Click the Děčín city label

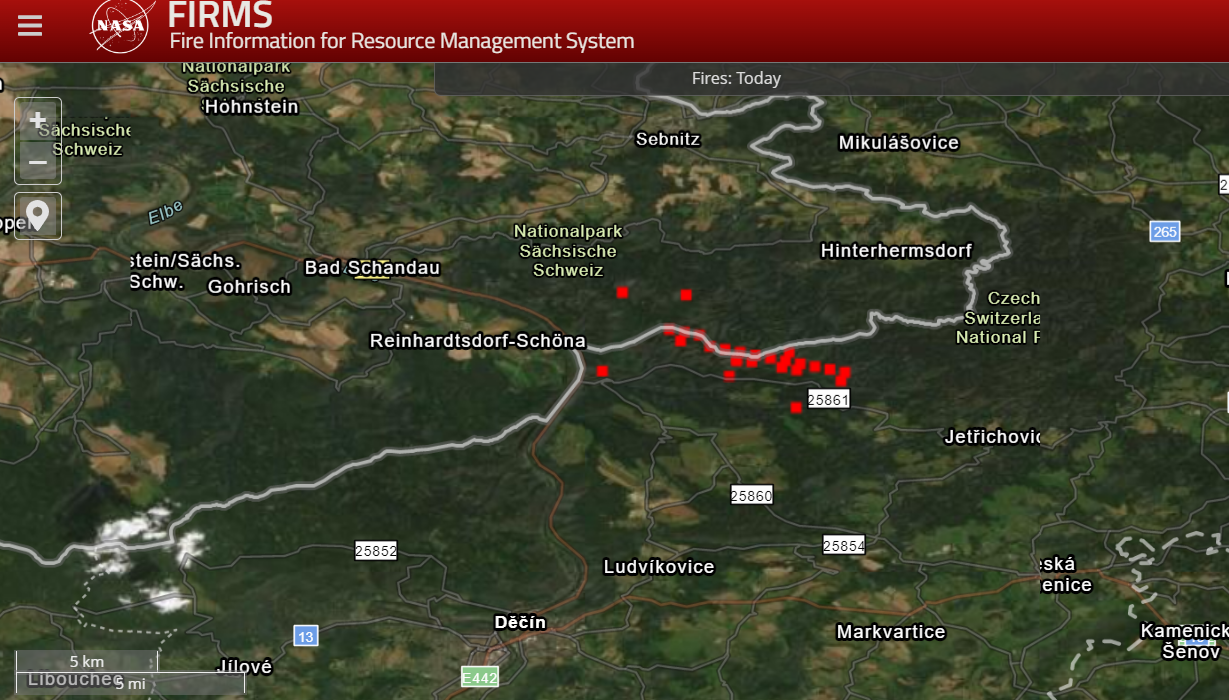coord(520,622)
